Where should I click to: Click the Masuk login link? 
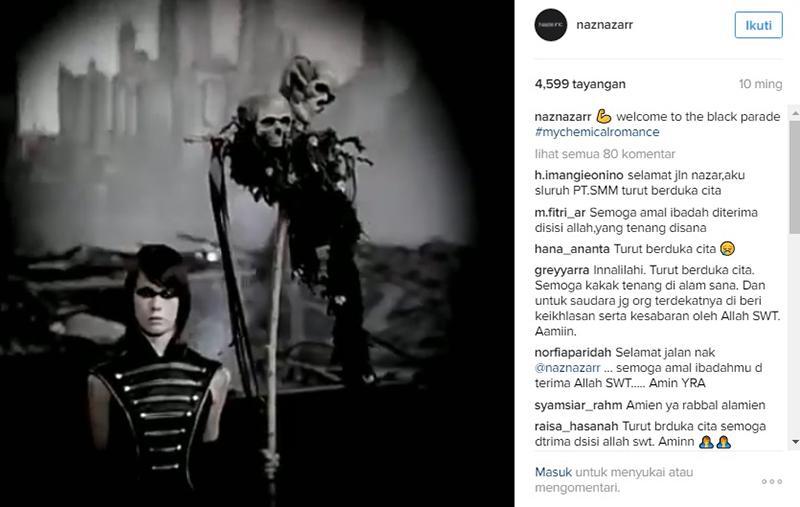pos(553,472)
